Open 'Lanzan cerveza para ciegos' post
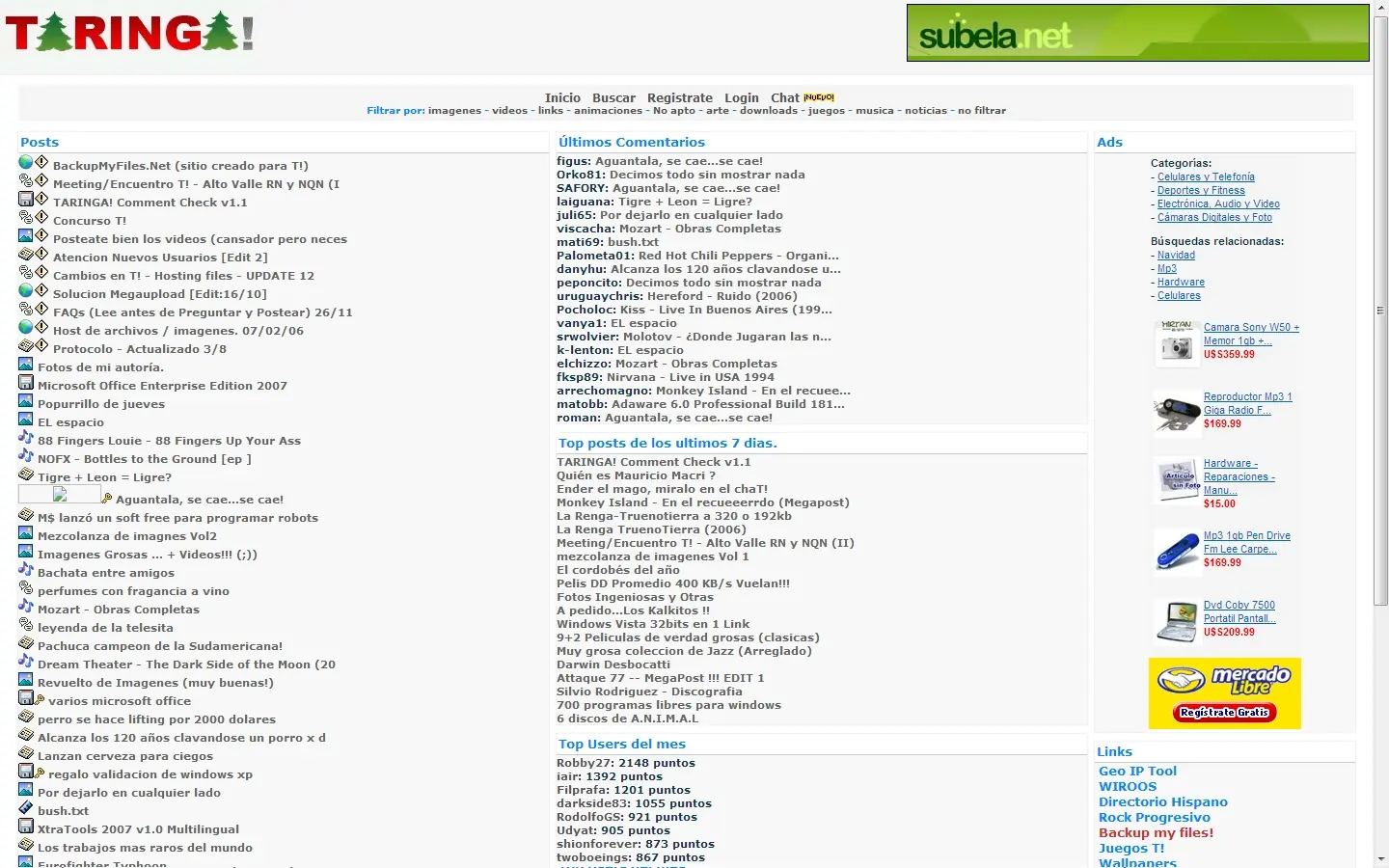 pos(125,756)
